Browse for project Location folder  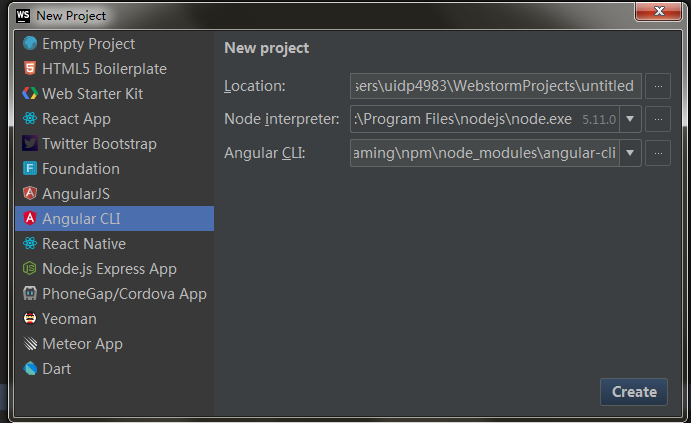tap(657, 86)
